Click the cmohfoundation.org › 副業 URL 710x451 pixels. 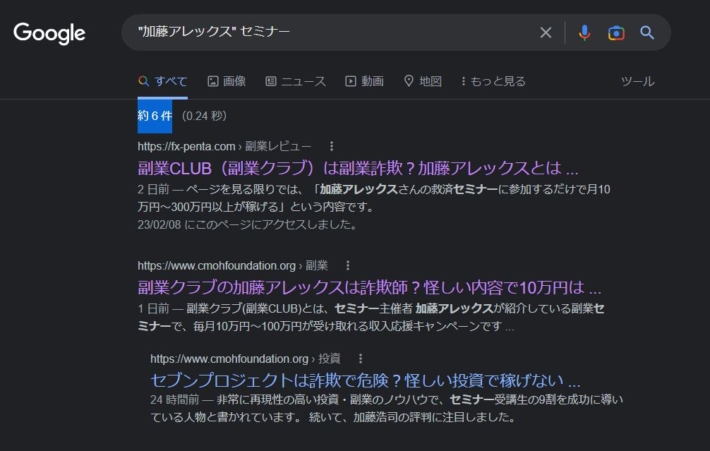click(233, 265)
